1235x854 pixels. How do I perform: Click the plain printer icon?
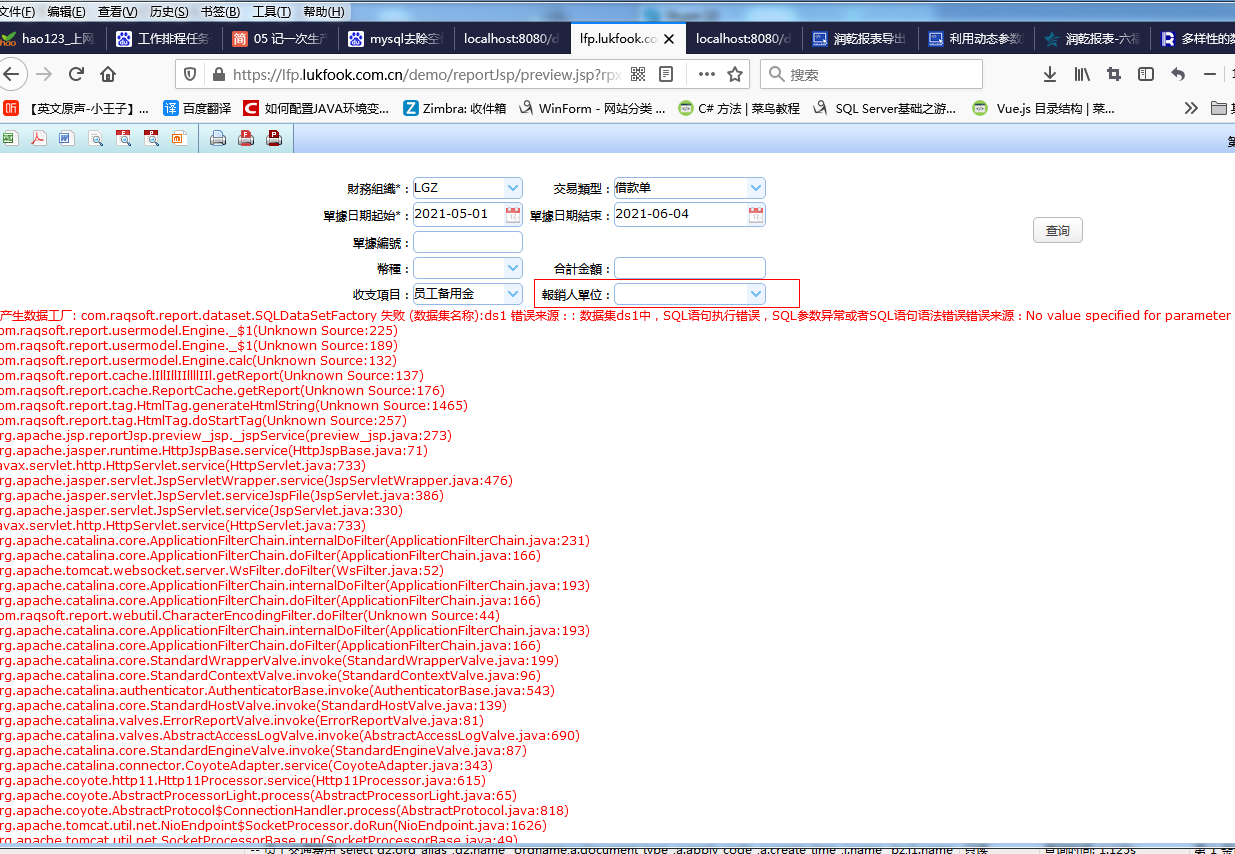(x=217, y=139)
